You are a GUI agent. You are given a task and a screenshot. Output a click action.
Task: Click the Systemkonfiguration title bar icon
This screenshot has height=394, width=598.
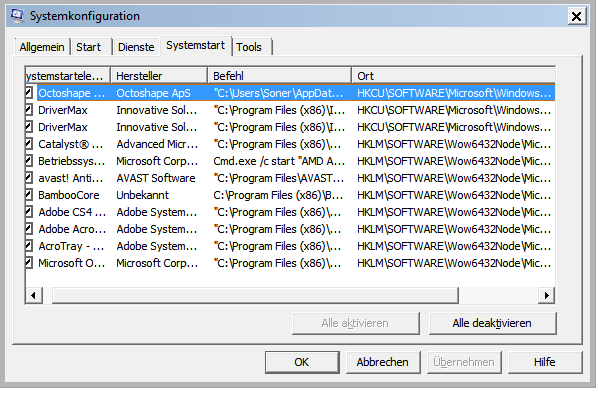(x=17, y=16)
